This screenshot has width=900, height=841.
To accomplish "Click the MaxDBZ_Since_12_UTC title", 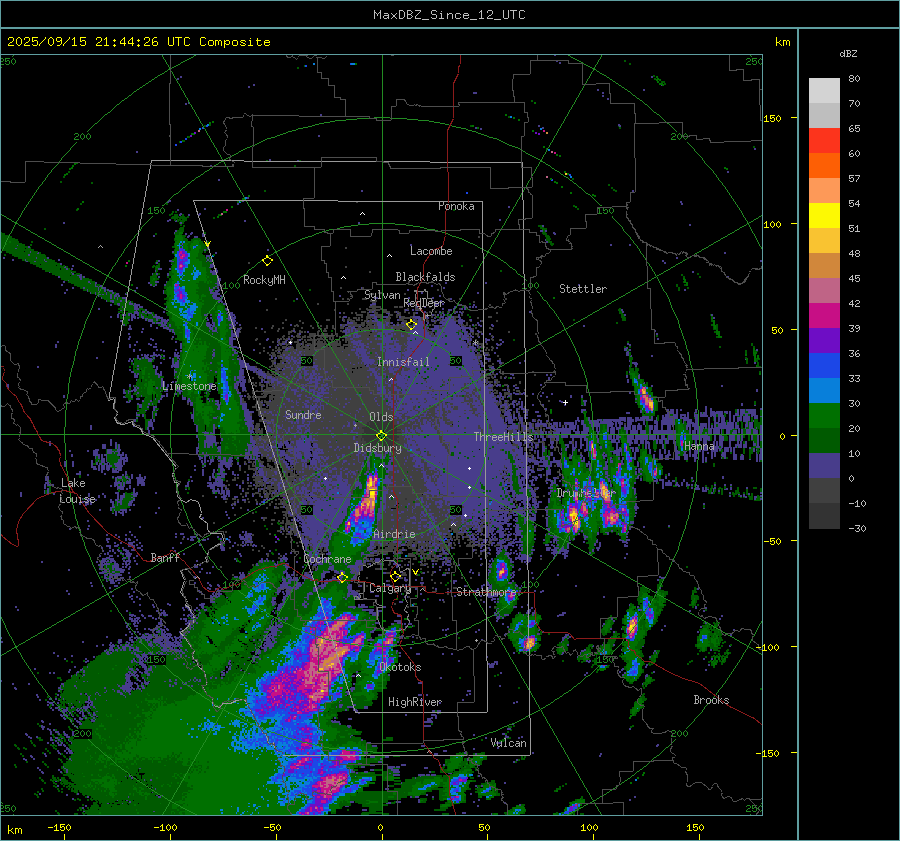I will click(449, 15).
